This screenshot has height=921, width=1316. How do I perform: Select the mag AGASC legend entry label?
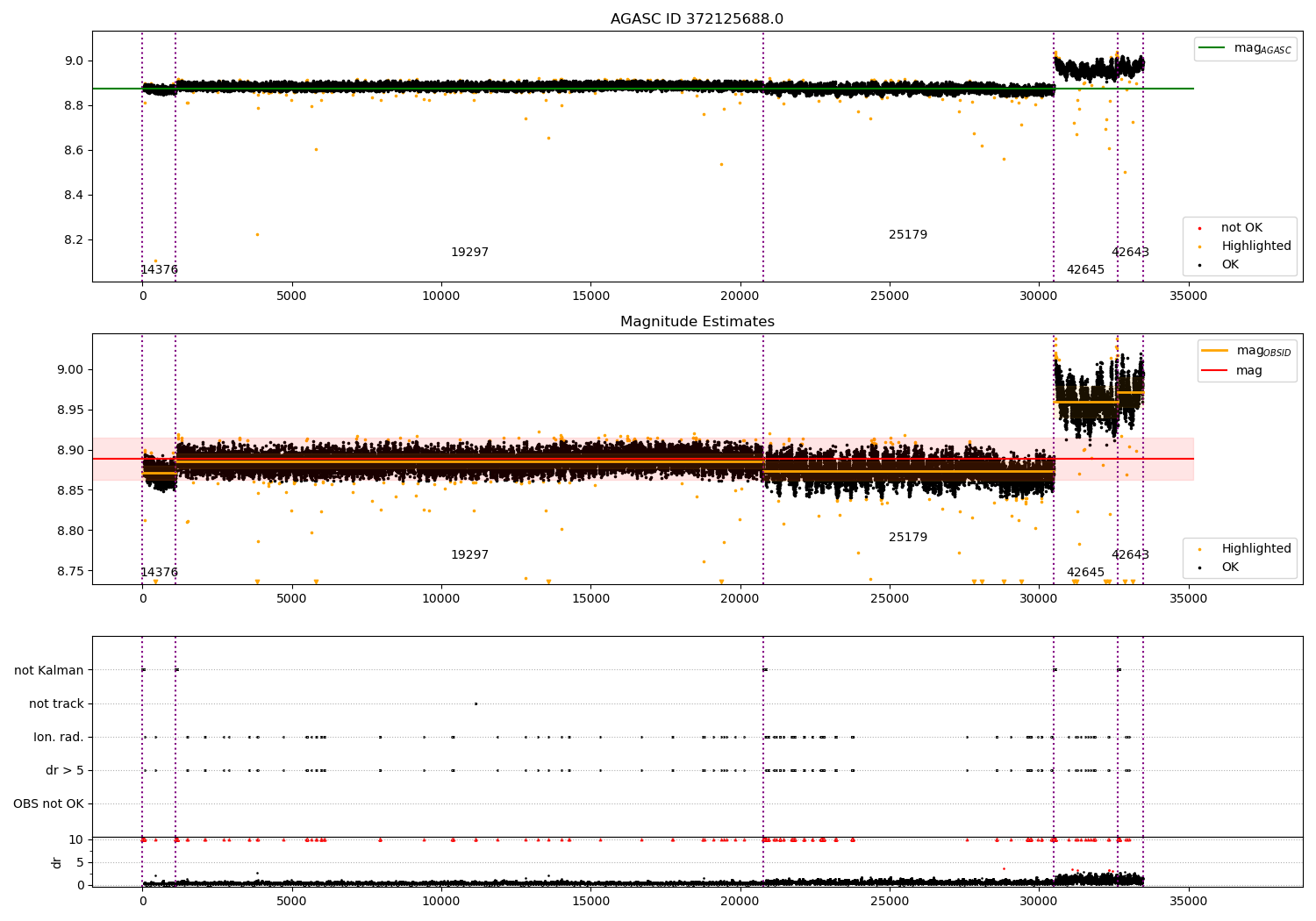coord(1262,48)
